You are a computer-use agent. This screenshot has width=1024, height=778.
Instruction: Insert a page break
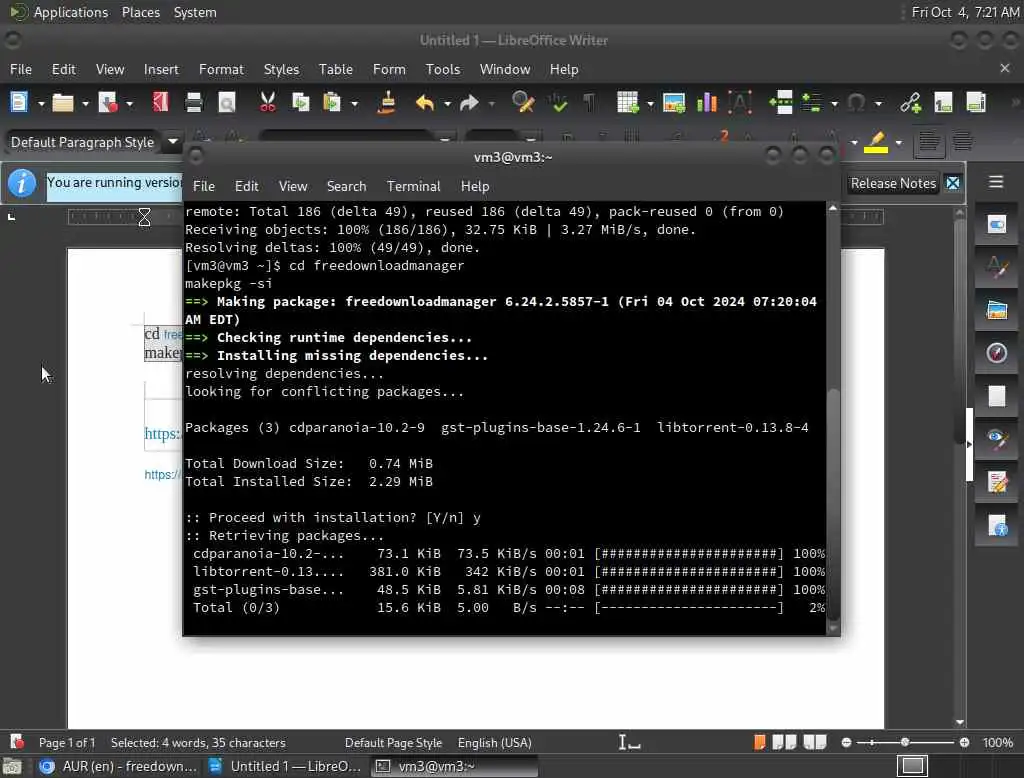(780, 103)
